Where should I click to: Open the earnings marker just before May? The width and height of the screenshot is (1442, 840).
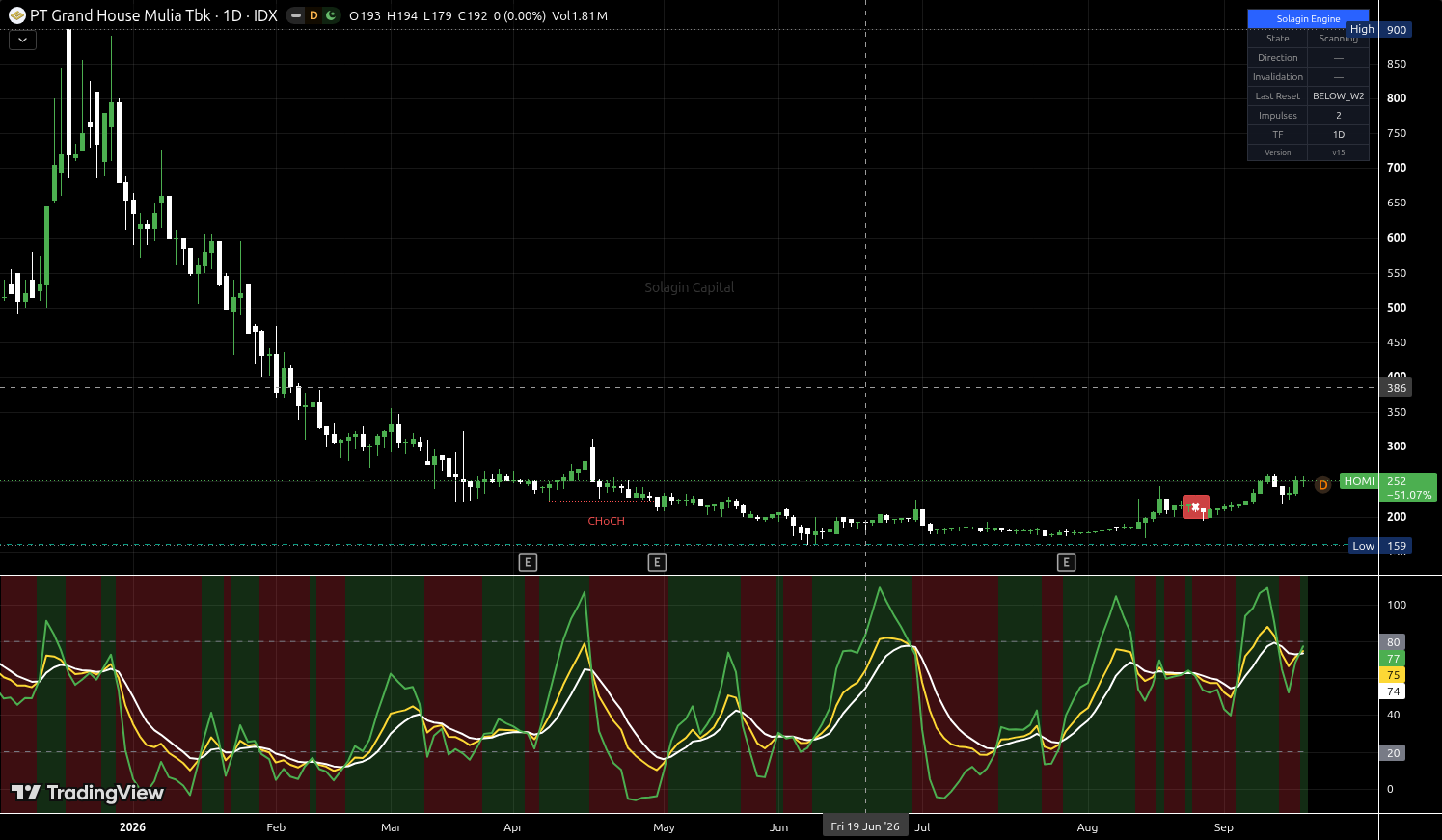click(x=657, y=562)
